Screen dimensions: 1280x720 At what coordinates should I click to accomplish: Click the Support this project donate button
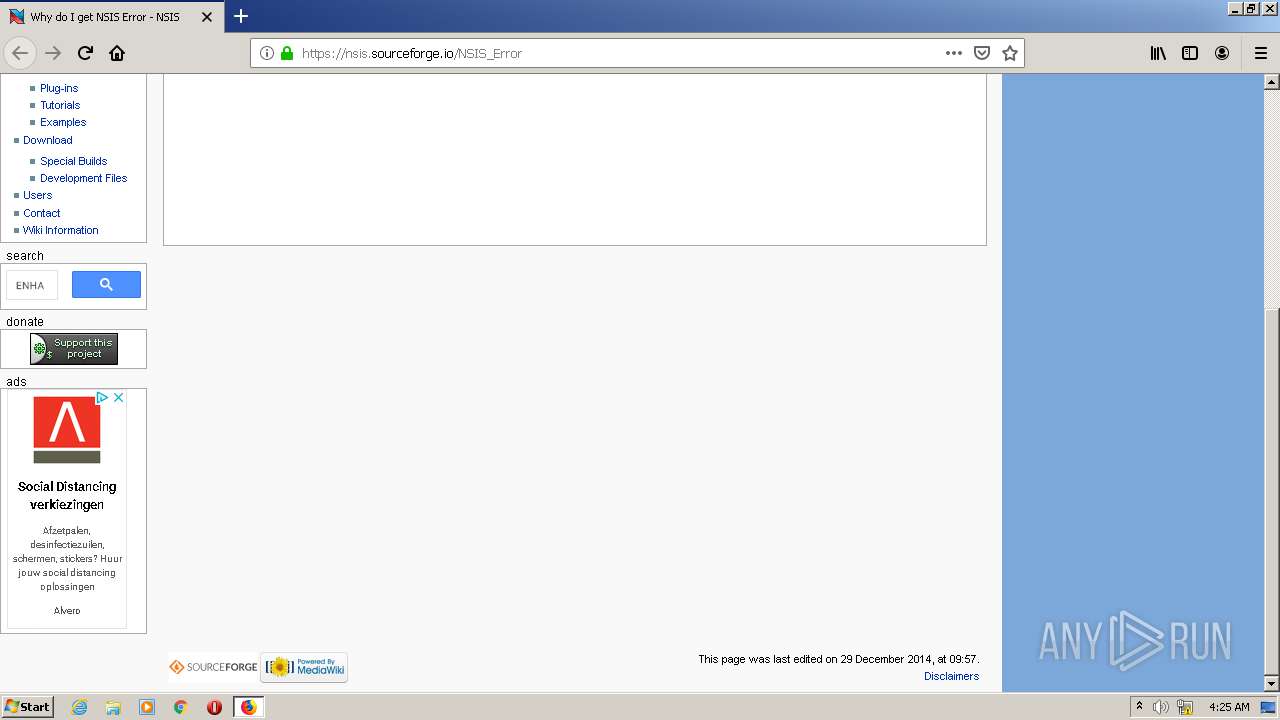(74, 349)
